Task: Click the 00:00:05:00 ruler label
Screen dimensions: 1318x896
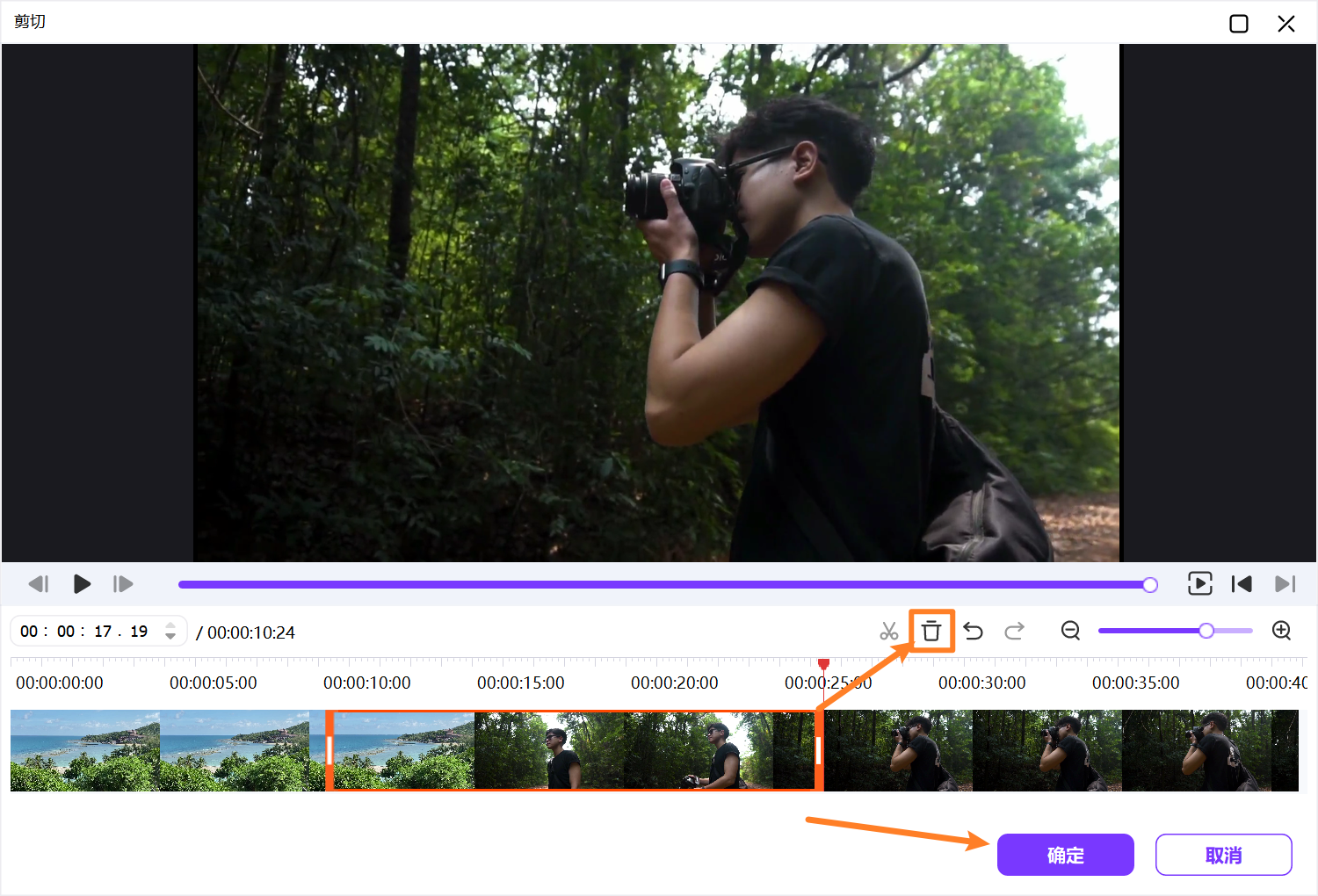Action: tap(214, 683)
